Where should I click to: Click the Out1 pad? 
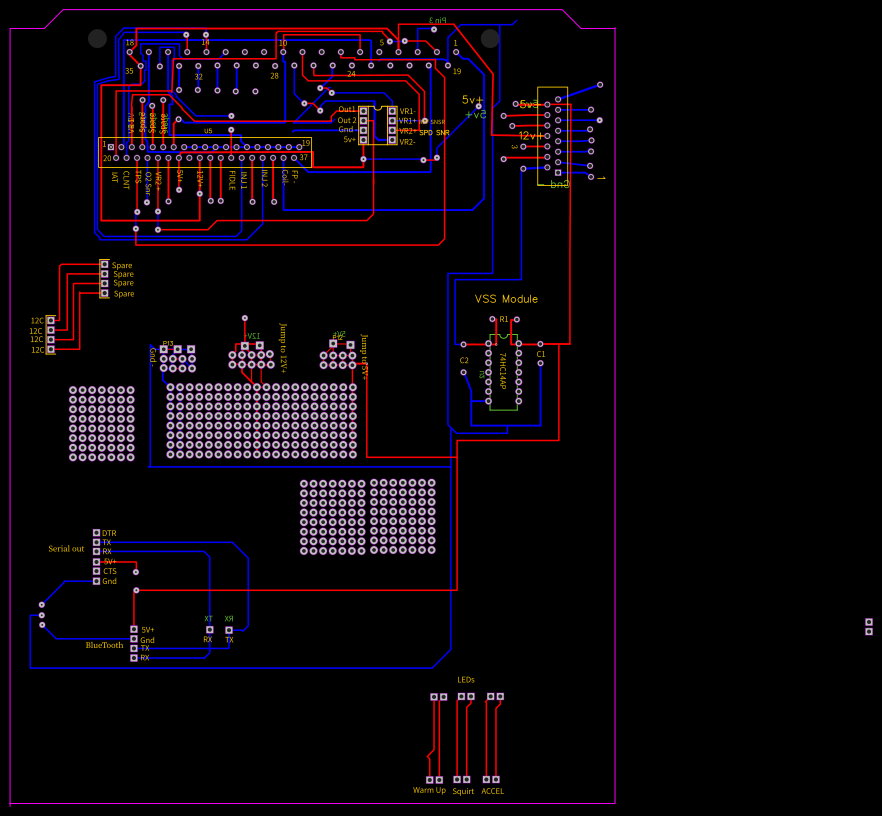pyautogui.click(x=363, y=110)
